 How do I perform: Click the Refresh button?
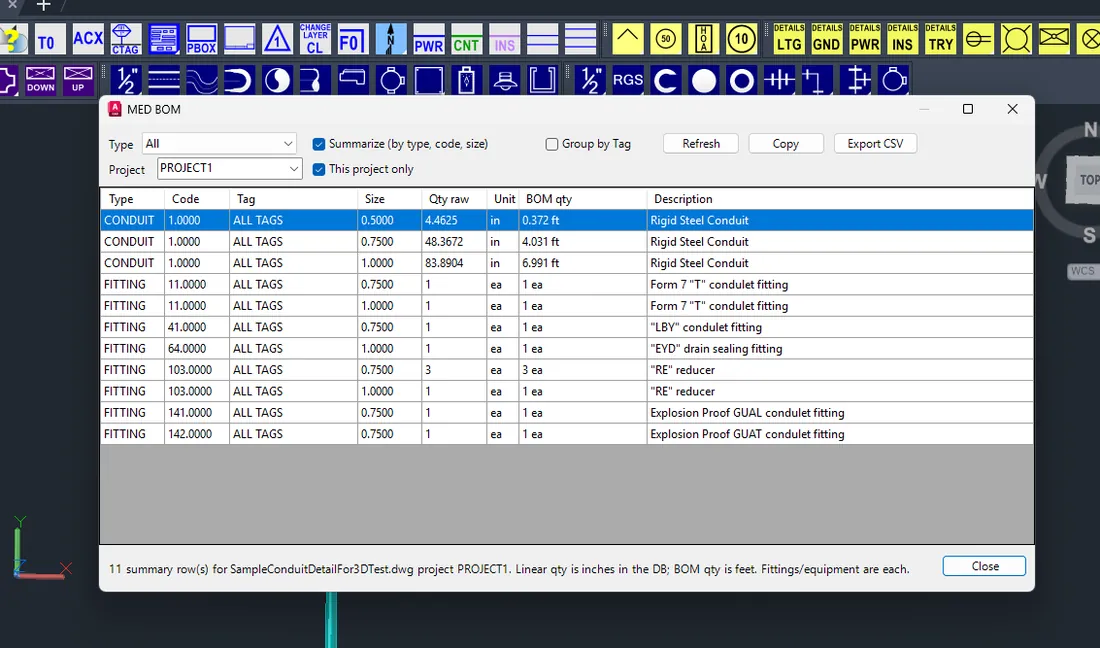701,144
